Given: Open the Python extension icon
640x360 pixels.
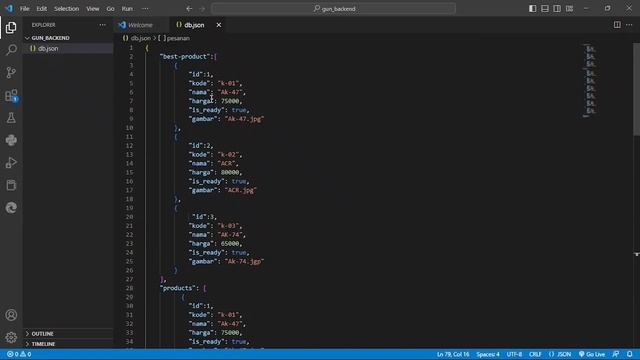Looking at the screenshot, I should [11, 140].
